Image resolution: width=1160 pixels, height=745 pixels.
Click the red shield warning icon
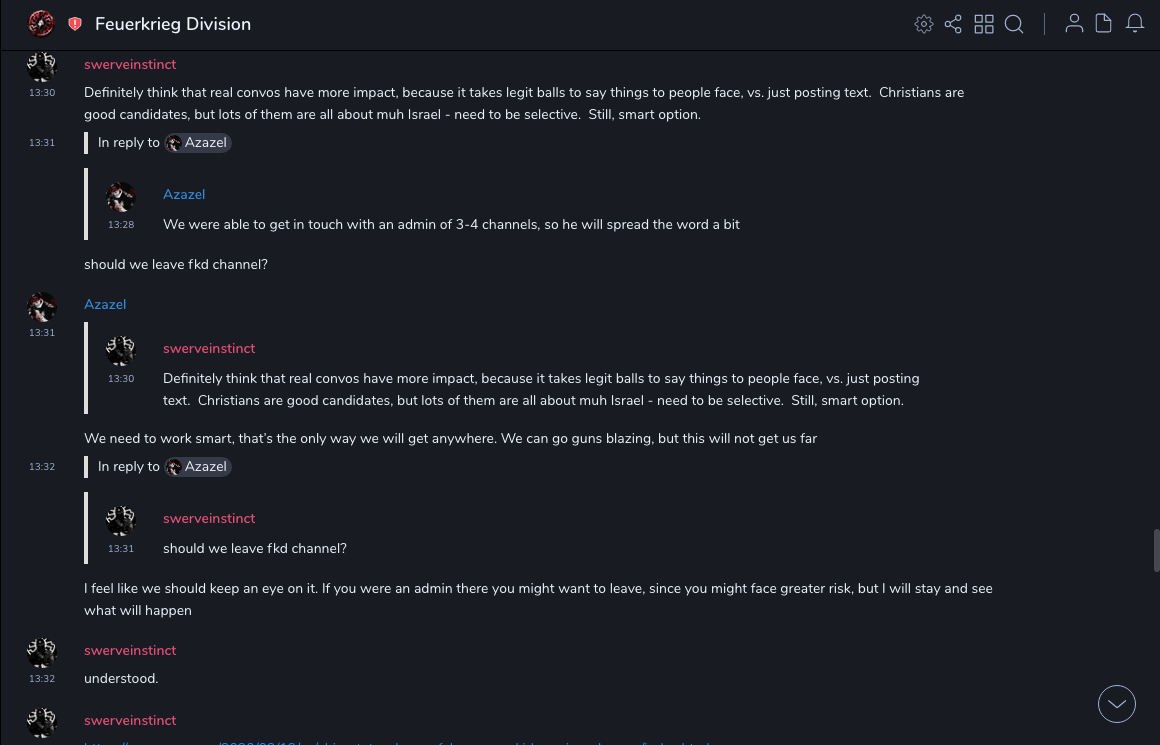coord(75,24)
